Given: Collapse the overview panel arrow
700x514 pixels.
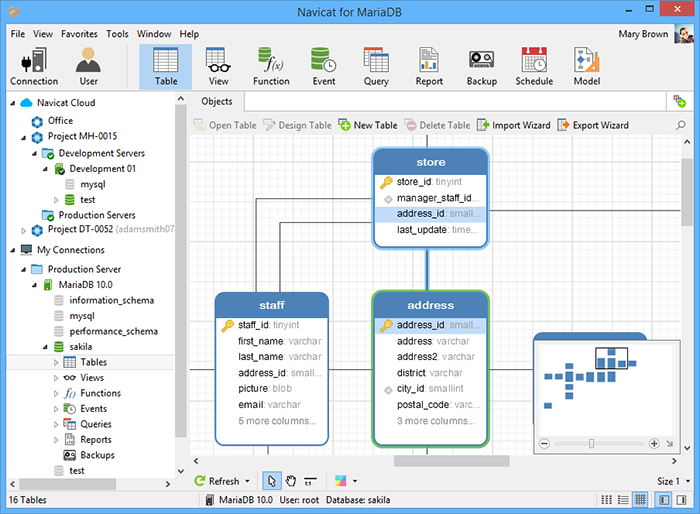Looking at the screenshot, I should [670, 443].
